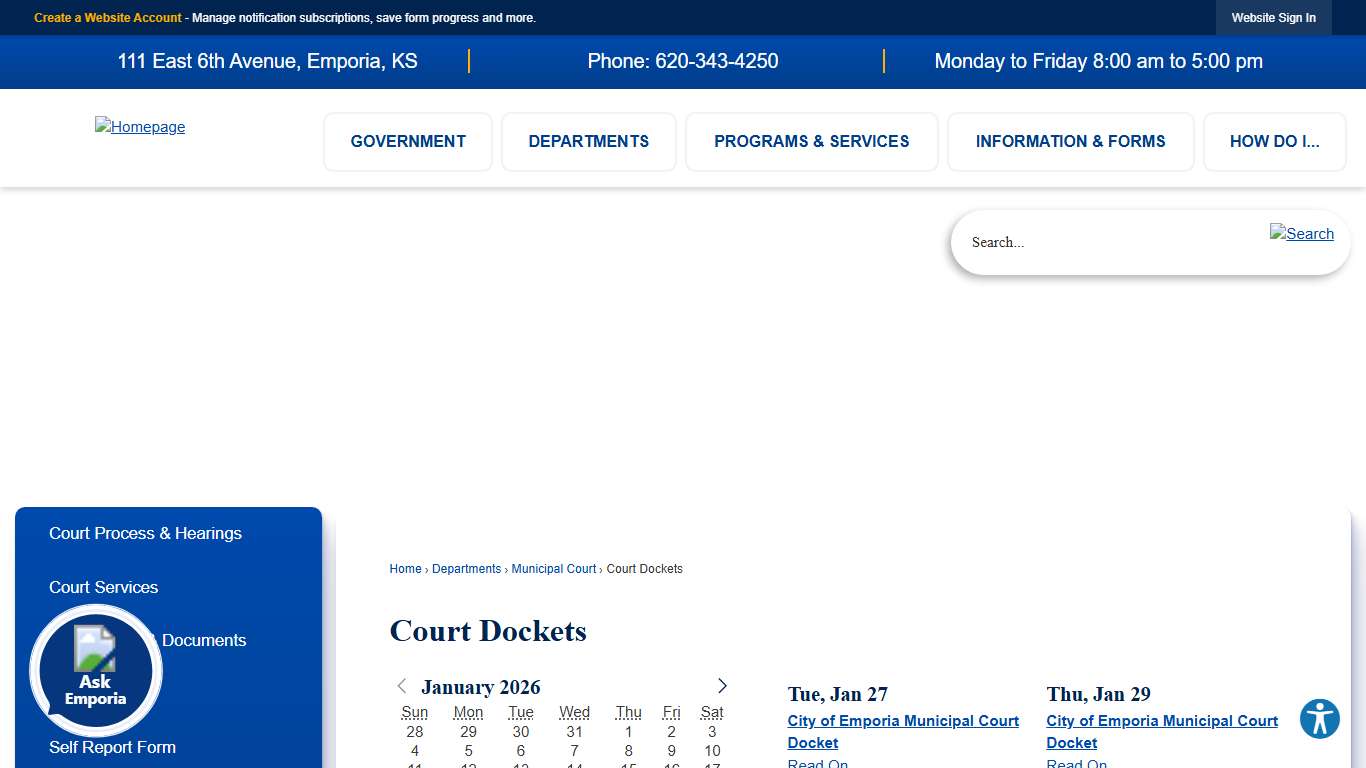Click the Homepage logo link
Viewport: 1366px width, 768px height.
pyautogui.click(x=139, y=127)
